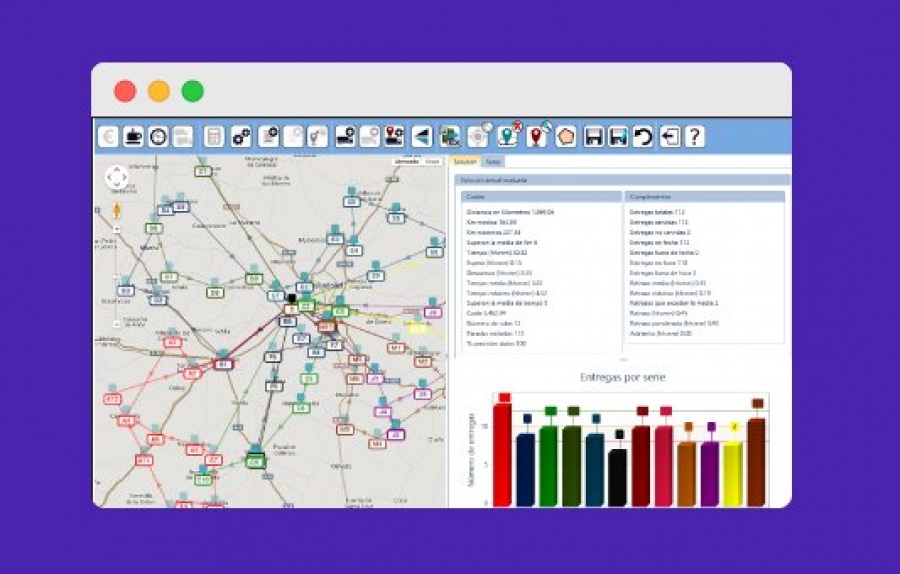Image resolution: width=900 pixels, height=574 pixels.
Task: Click the Km máximos row
Action: (494, 232)
